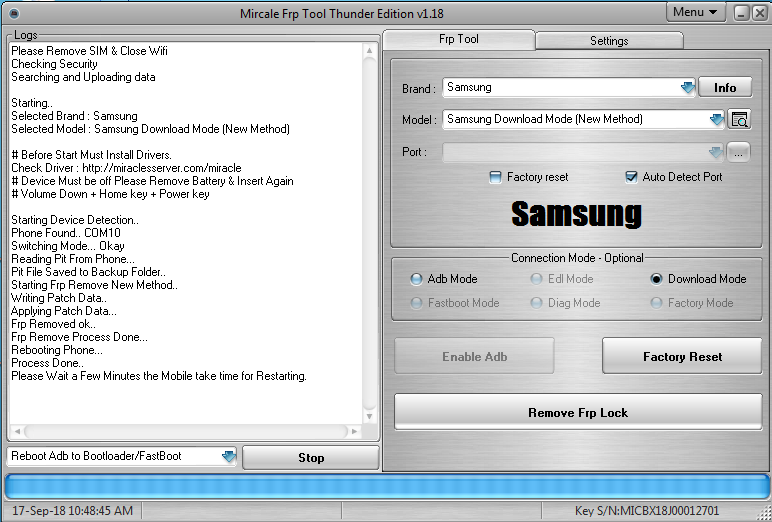Click the logs scroll up arrow
This screenshot has width=772, height=522.
369,50
